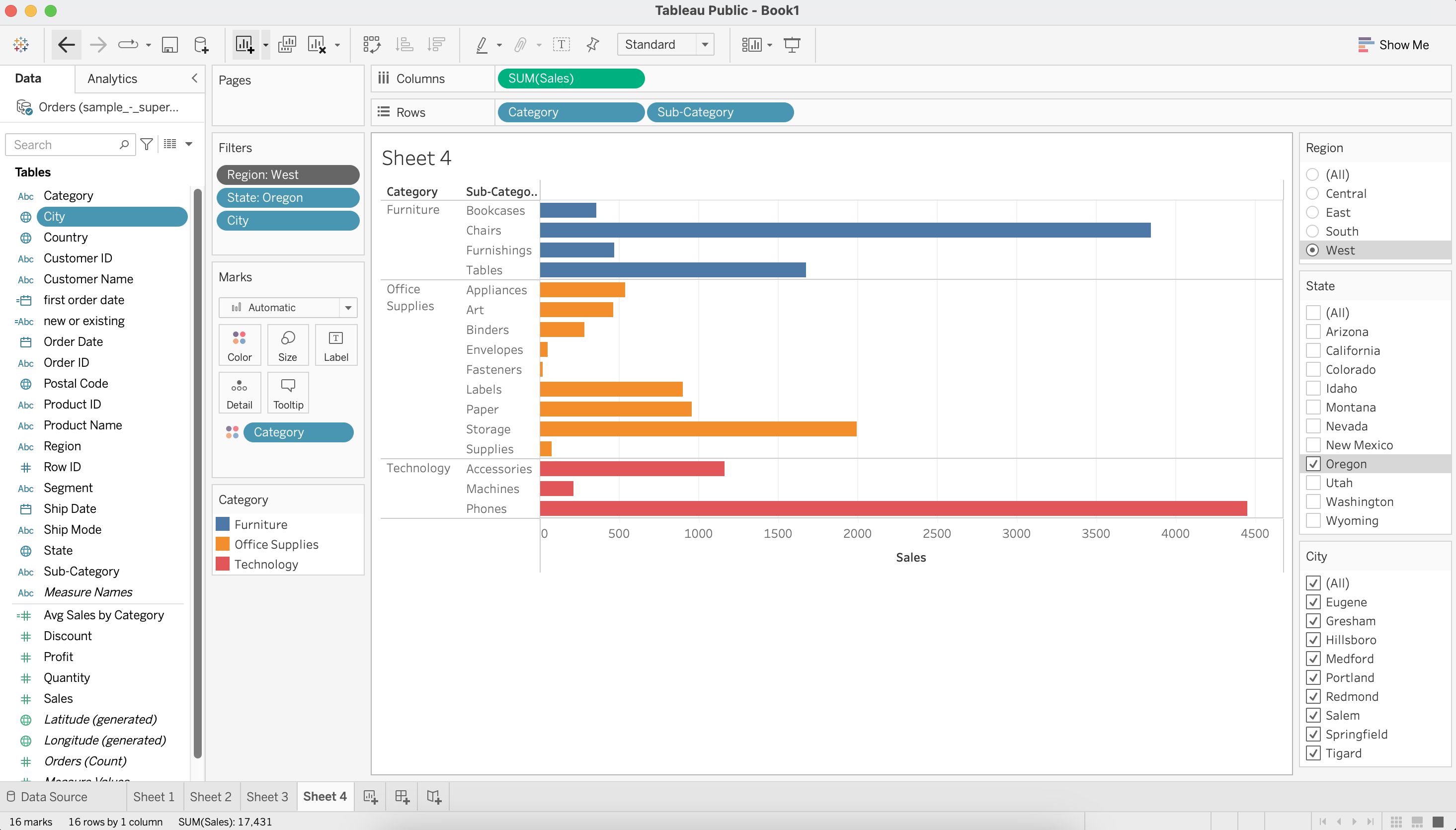Collapse the Data pane with the chevron
This screenshot has height=830, width=1456.
pos(194,78)
